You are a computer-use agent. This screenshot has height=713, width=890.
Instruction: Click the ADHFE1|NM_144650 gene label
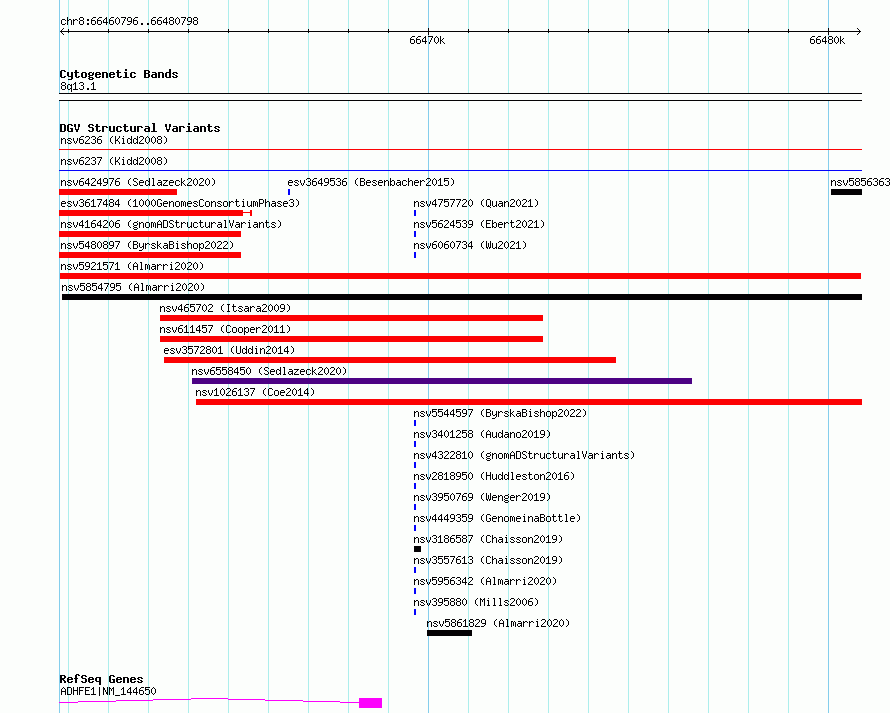point(108,691)
